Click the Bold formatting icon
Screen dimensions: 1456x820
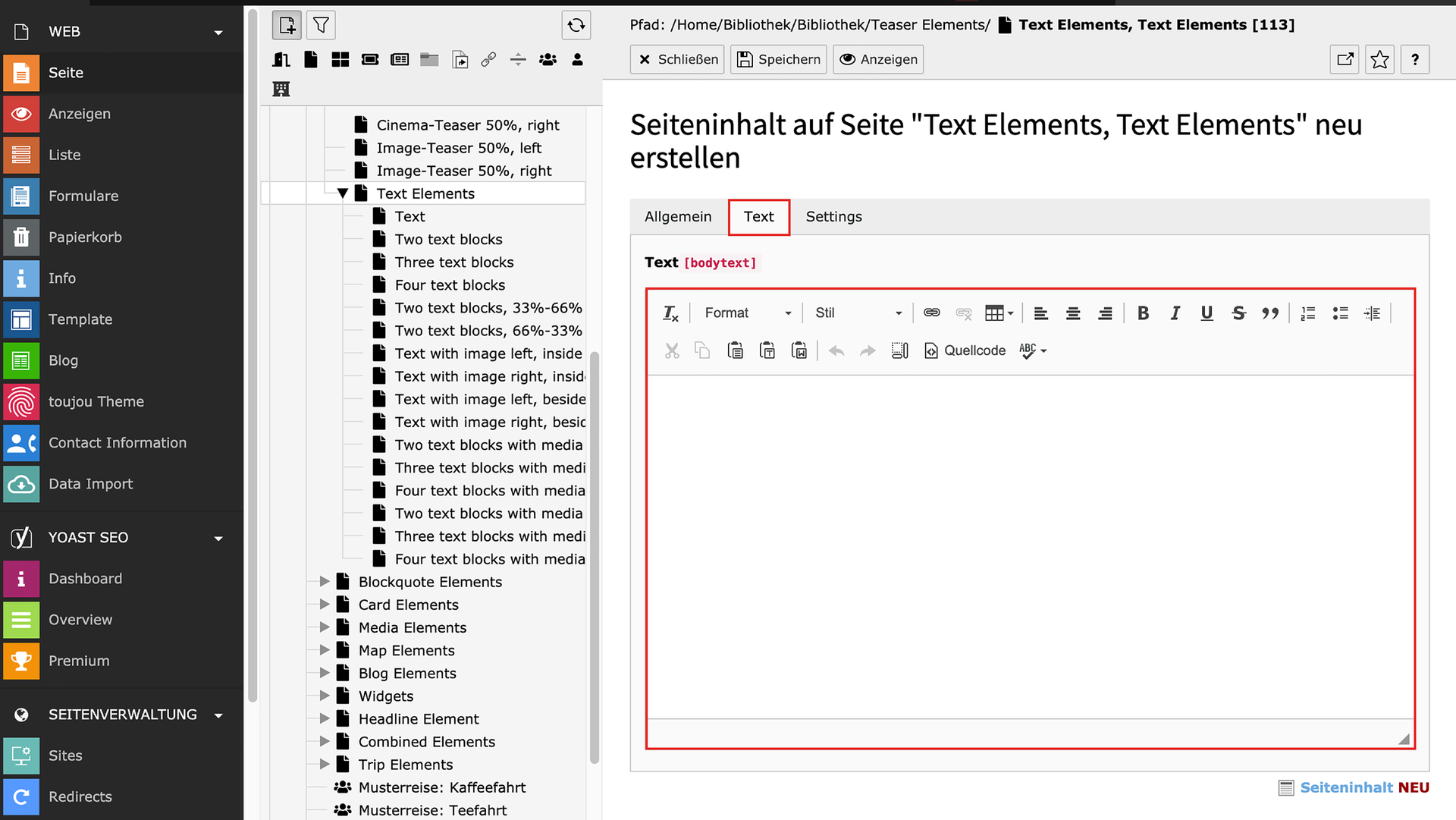click(1143, 313)
